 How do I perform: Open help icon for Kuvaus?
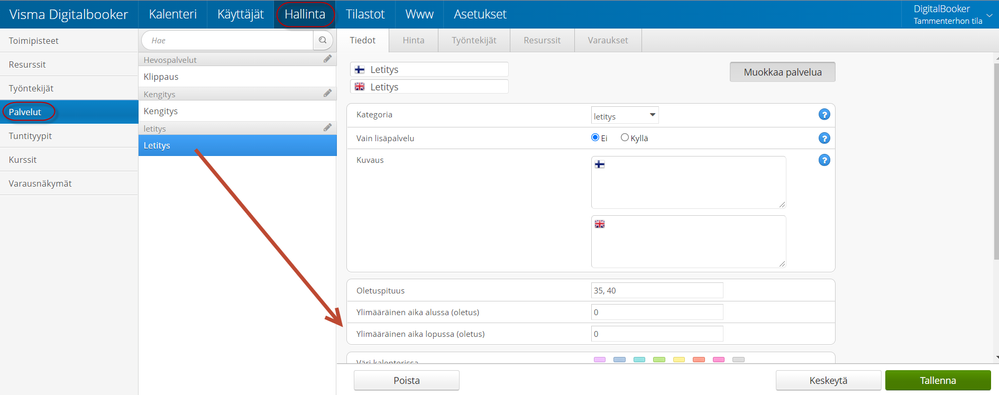click(x=824, y=160)
